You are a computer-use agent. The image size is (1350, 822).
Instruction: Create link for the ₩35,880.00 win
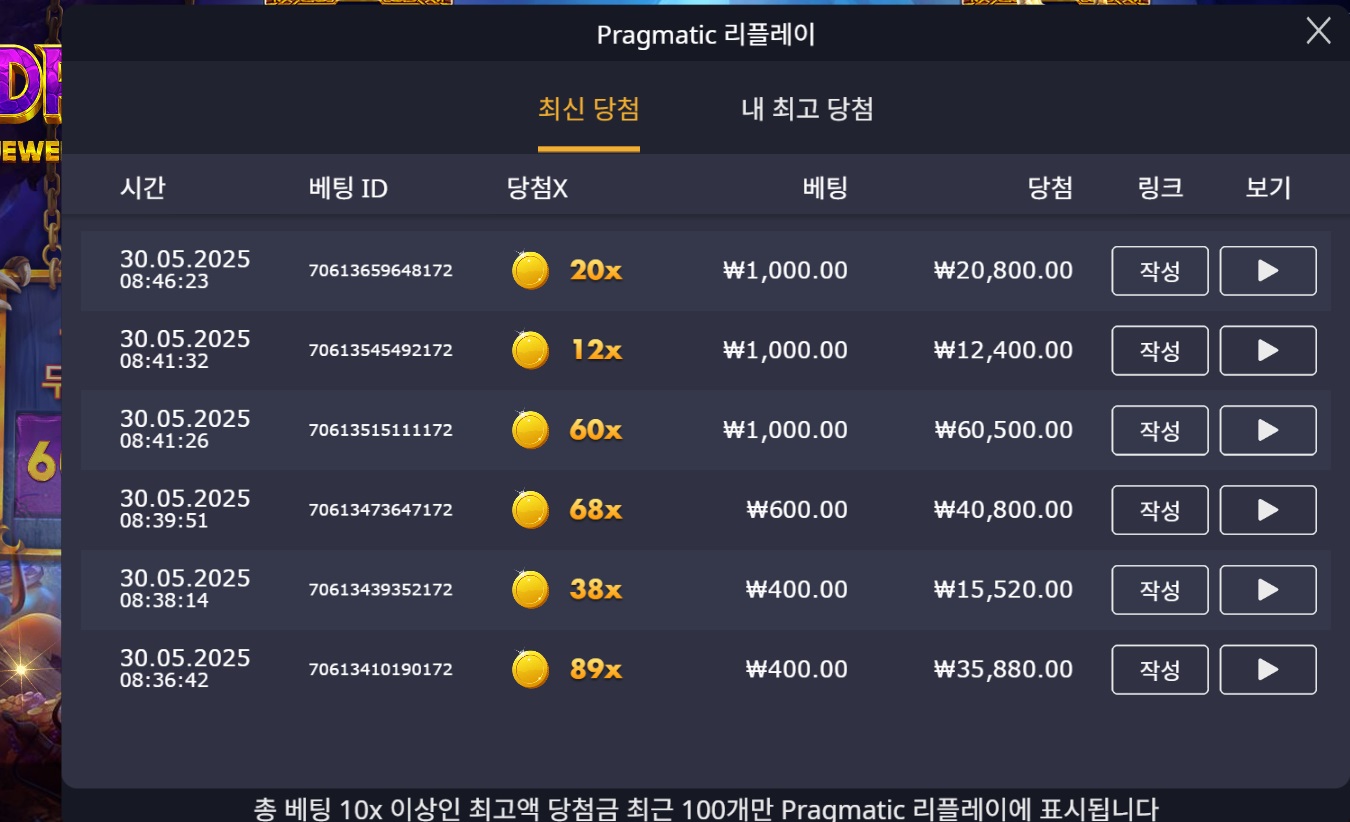[1160, 670]
